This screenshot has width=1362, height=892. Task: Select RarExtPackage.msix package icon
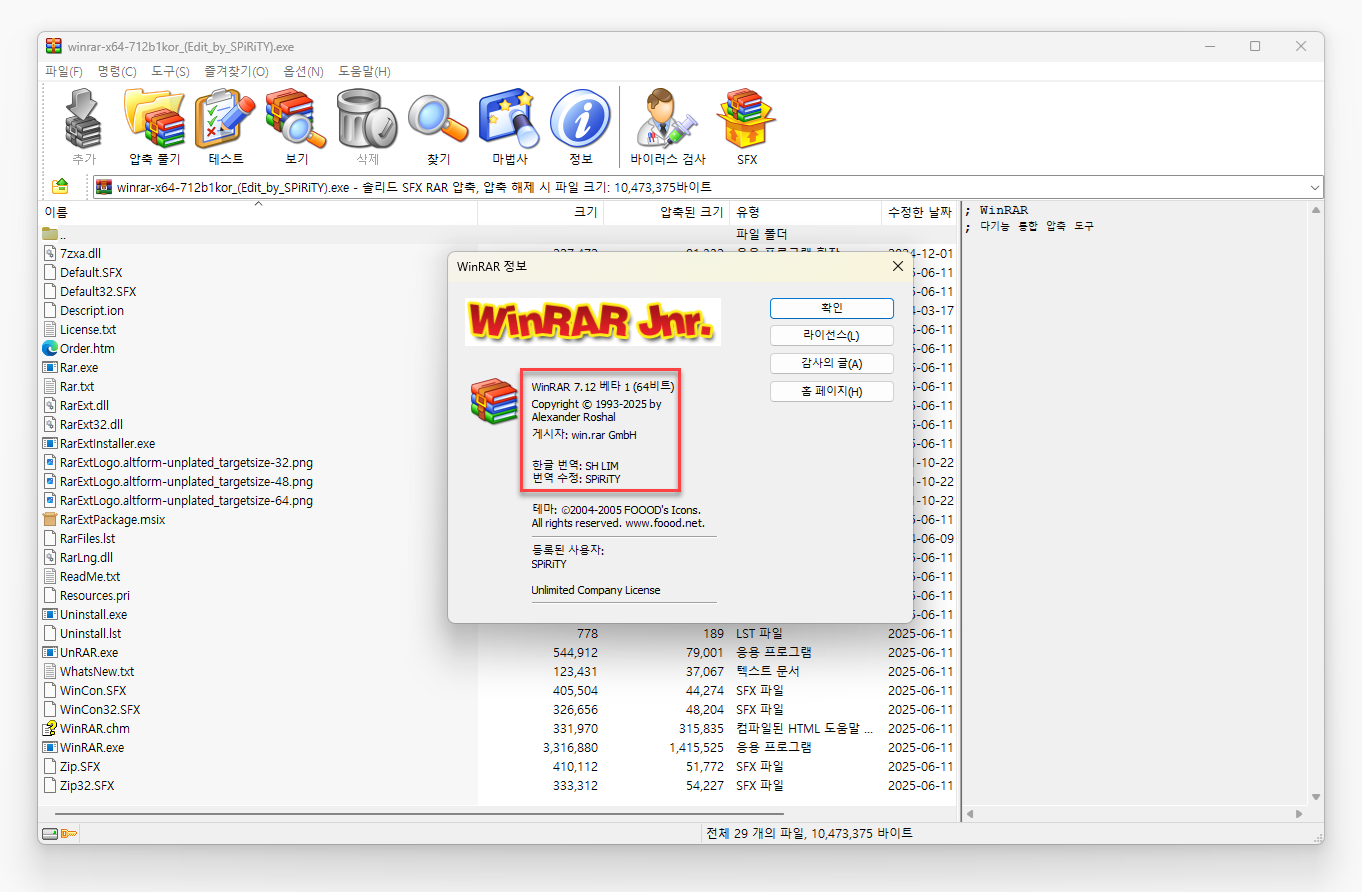coord(51,519)
